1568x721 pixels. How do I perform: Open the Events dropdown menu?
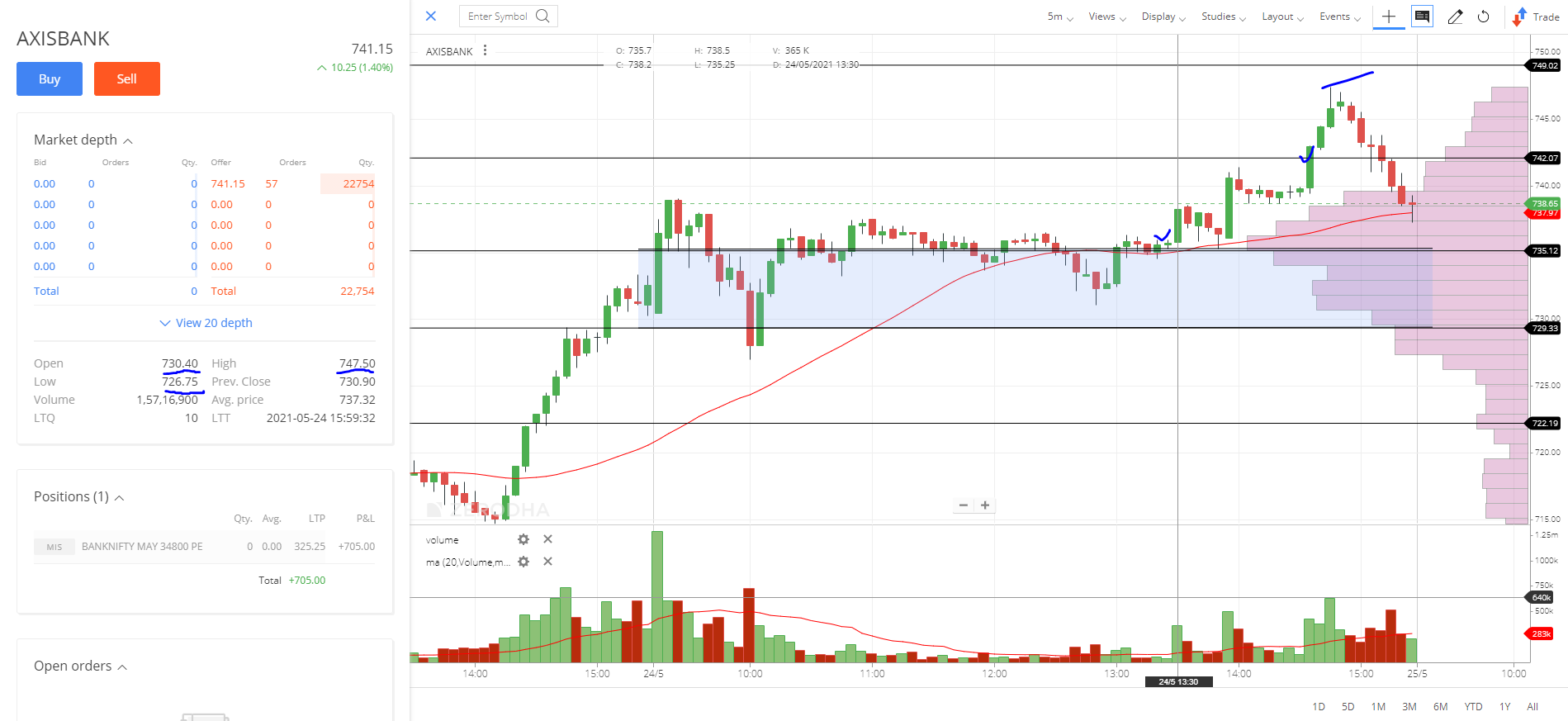1339,17
